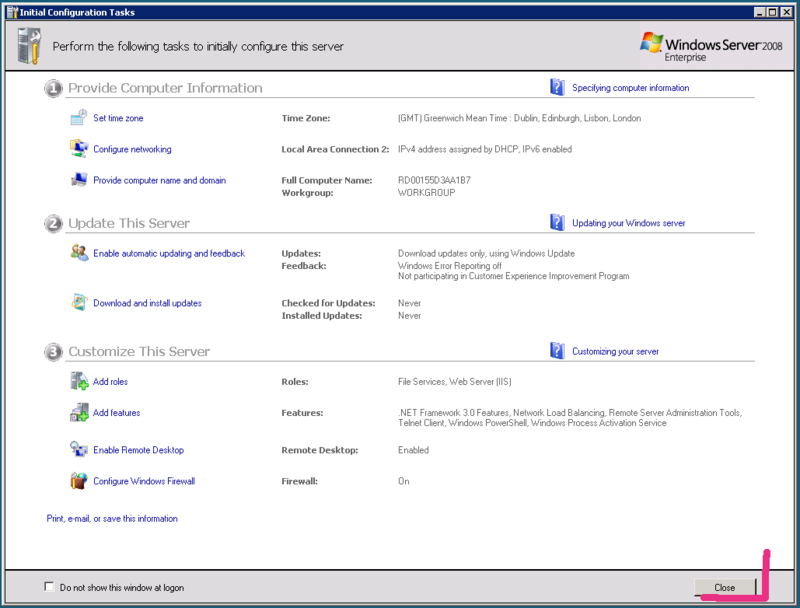800x608 pixels.
Task: Click the Checked for Updates Never value
Action: click(x=409, y=303)
